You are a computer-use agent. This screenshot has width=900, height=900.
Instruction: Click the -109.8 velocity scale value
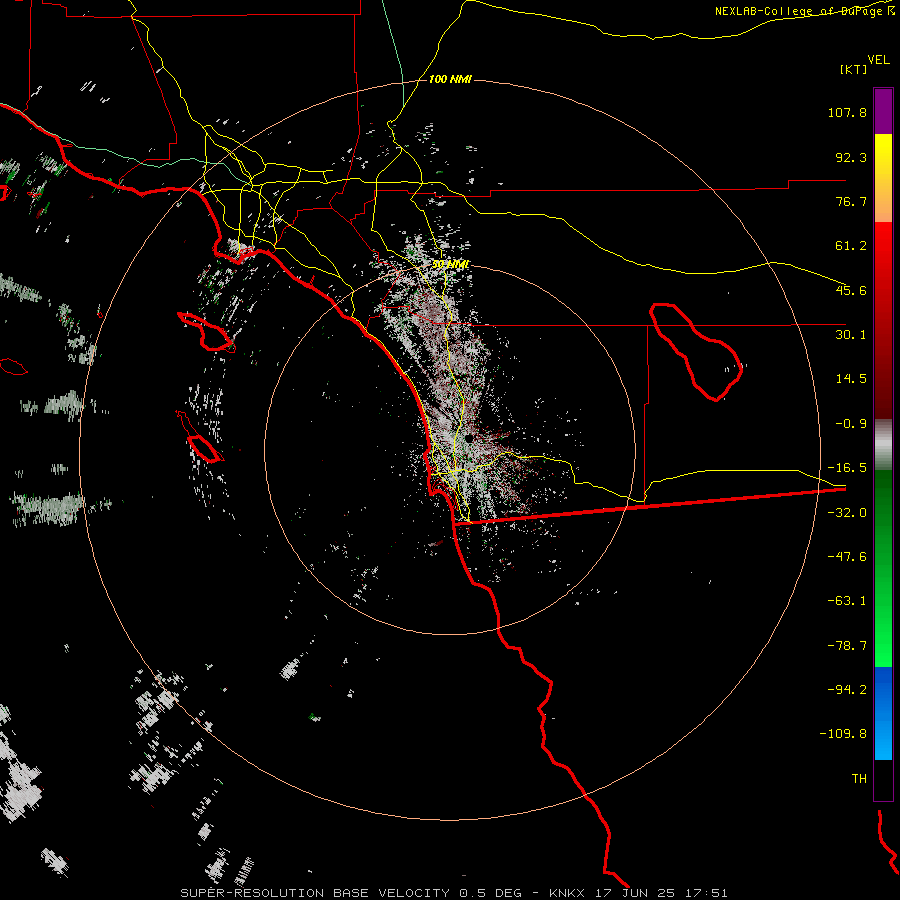[843, 734]
